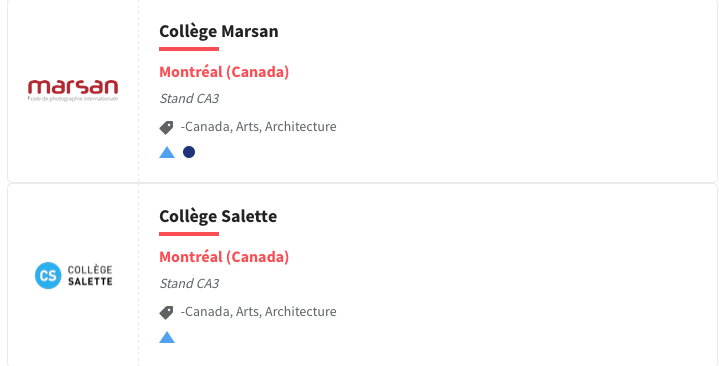Image resolution: width=727 pixels, height=366 pixels.
Task: Click the red underline beneath Collège Marsan
Action: click(x=189, y=49)
